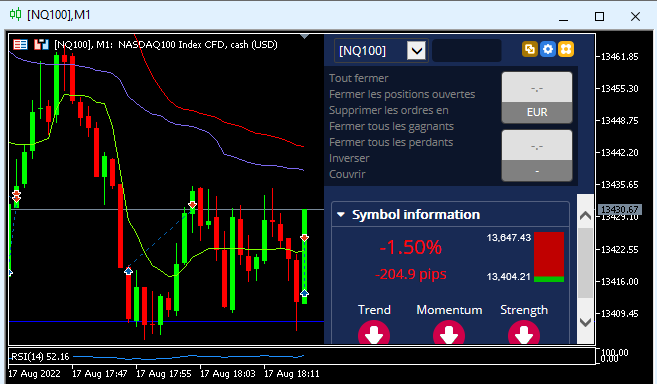Click the chart bars icon beside table icon

(41, 44)
